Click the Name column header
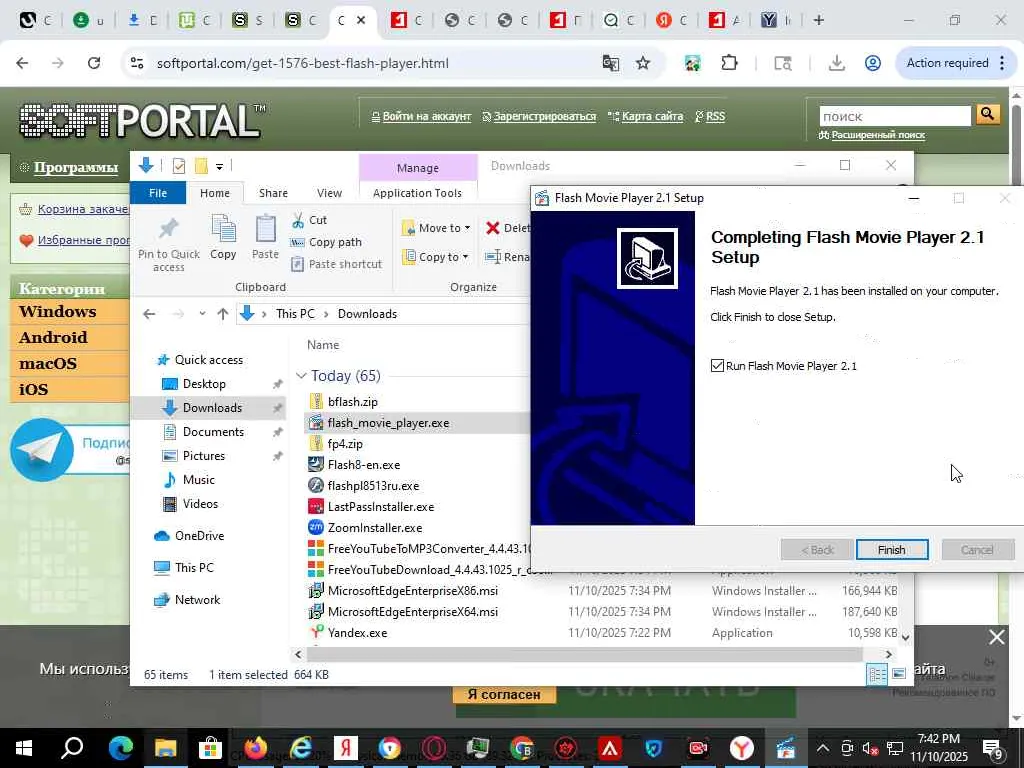This screenshot has width=1024, height=768. tap(323, 345)
